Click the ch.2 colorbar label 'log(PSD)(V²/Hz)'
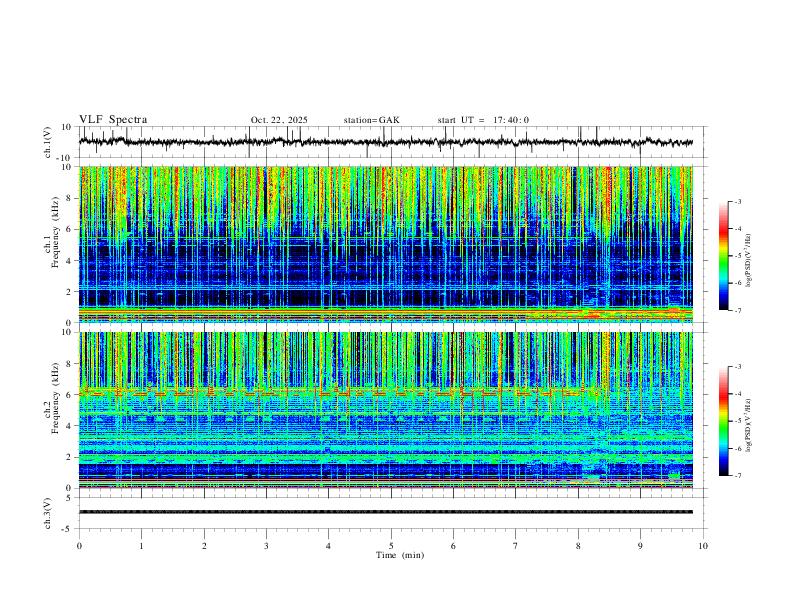The height and width of the screenshot is (612, 792). click(749, 425)
